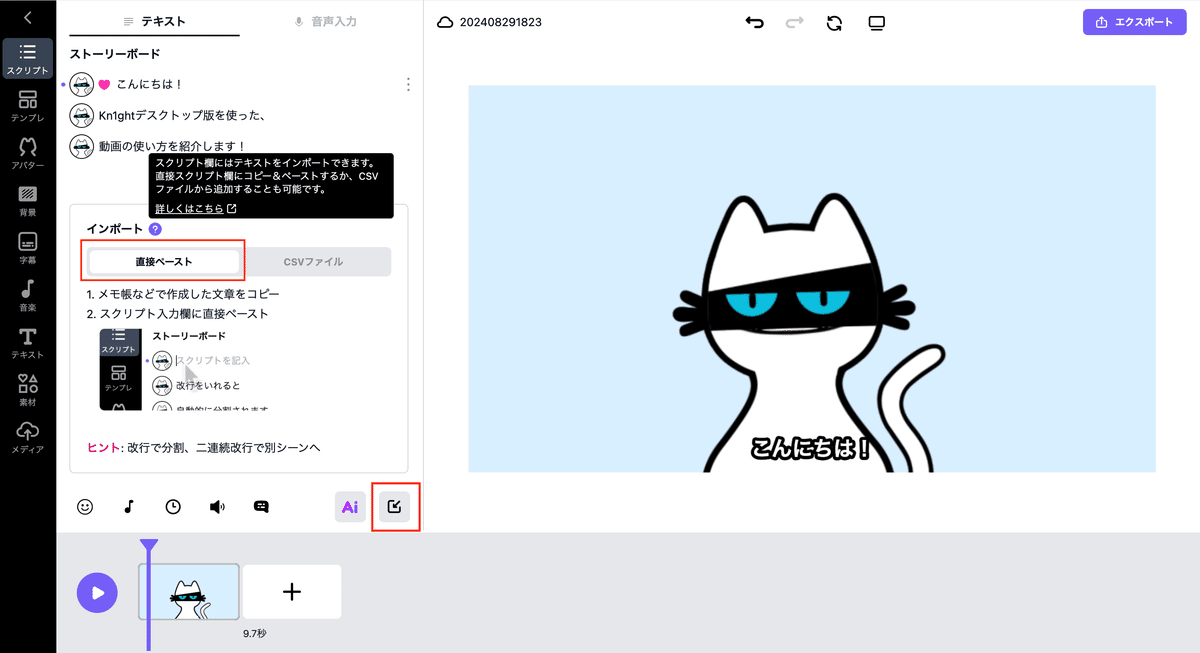
Task: Click the redo arrow in top toolbar
Action: 794,22
